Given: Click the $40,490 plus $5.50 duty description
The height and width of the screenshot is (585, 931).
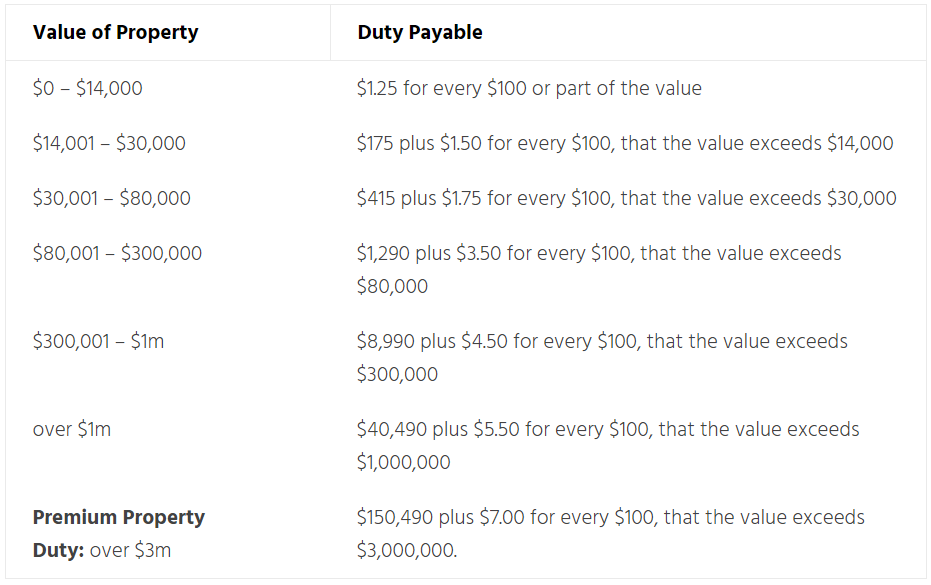Looking at the screenshot, I should 608,445.
